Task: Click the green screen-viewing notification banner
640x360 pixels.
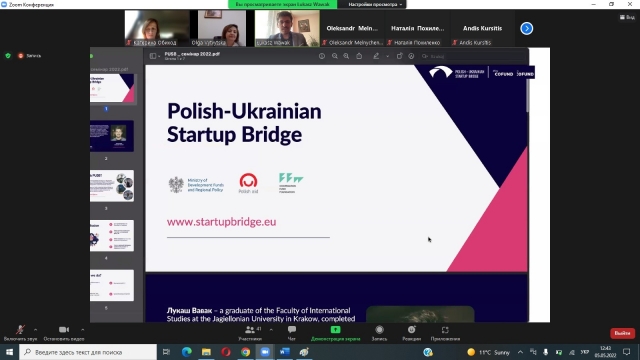Action: tap(282, 4)
